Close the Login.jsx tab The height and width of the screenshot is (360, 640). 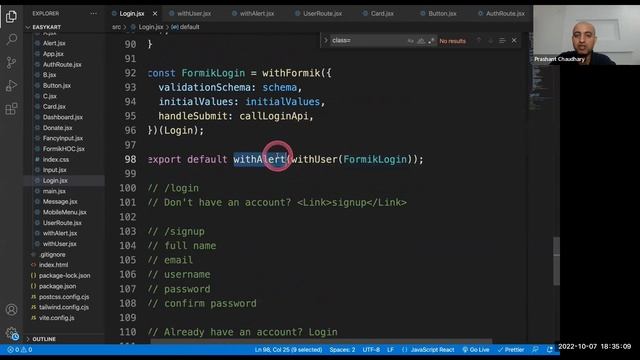click(155, 13)
